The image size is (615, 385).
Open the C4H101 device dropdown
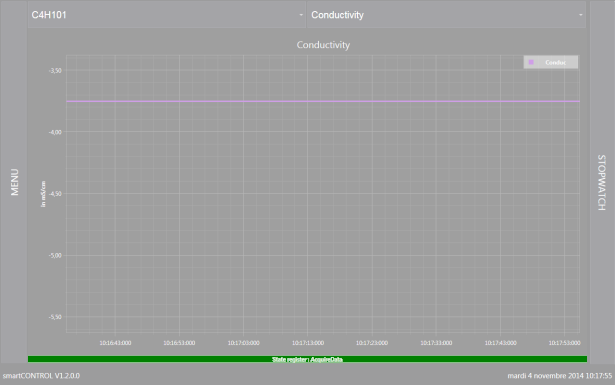167,15
